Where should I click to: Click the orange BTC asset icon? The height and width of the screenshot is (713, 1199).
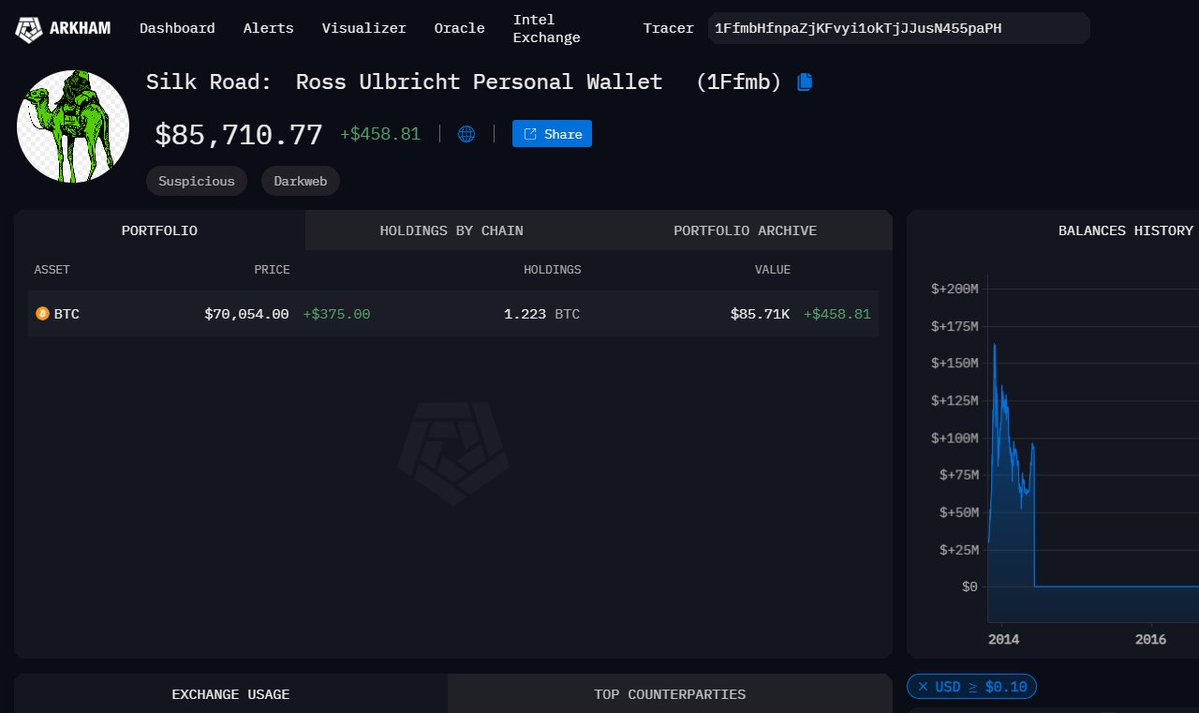tap(42, 314)
